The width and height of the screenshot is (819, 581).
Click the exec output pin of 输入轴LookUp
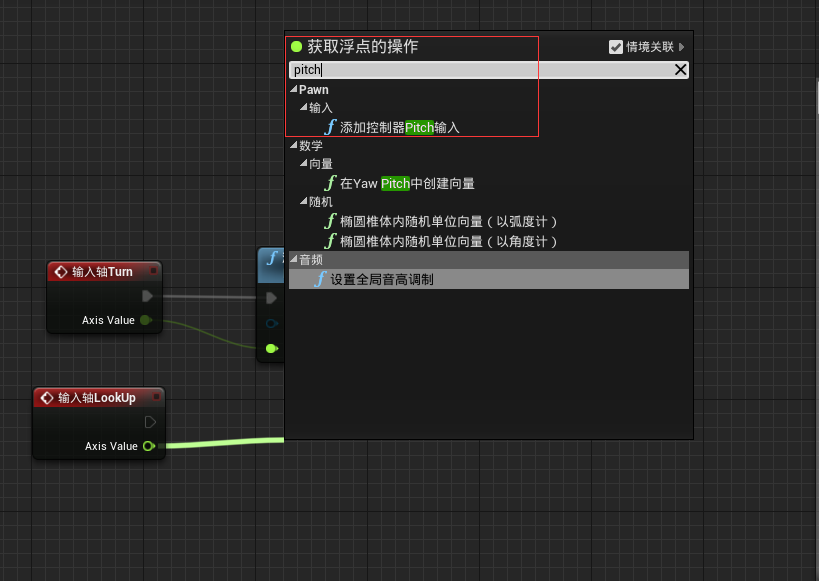150,422
